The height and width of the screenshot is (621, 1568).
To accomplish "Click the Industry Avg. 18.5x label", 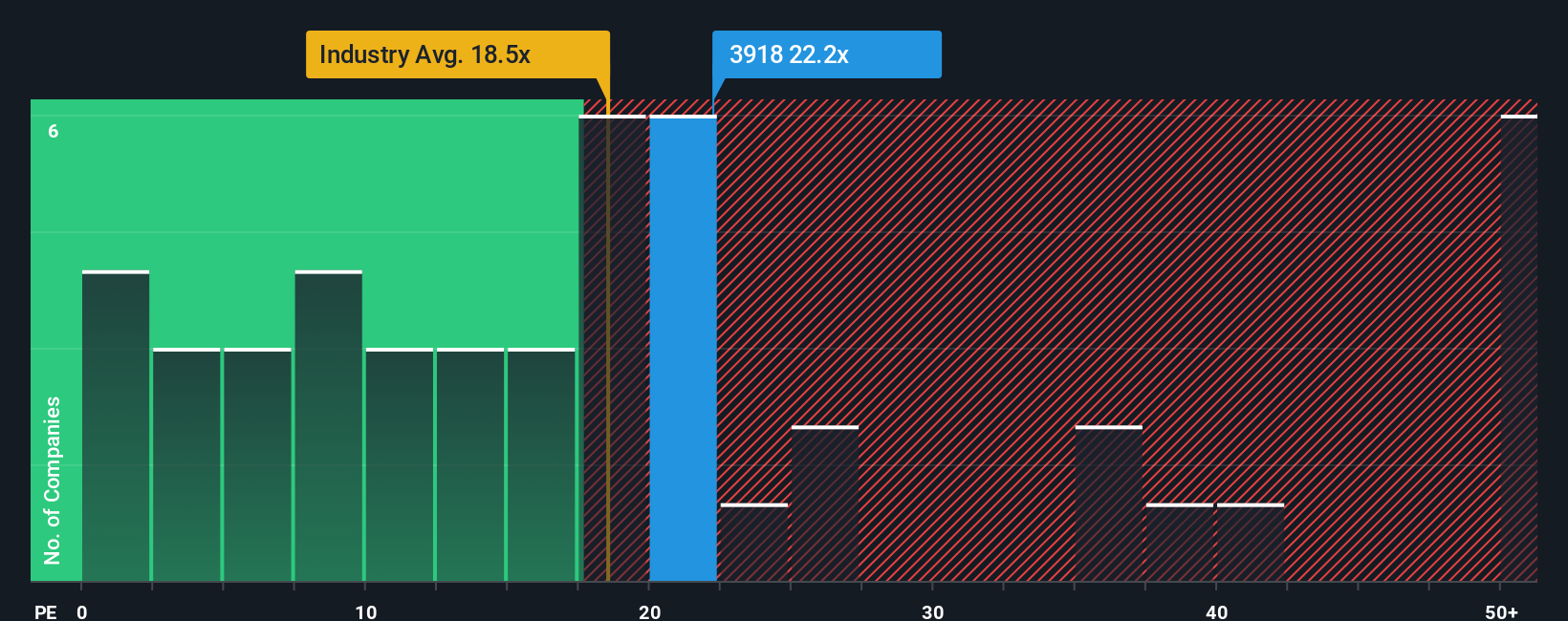I will tap(457, 54).
